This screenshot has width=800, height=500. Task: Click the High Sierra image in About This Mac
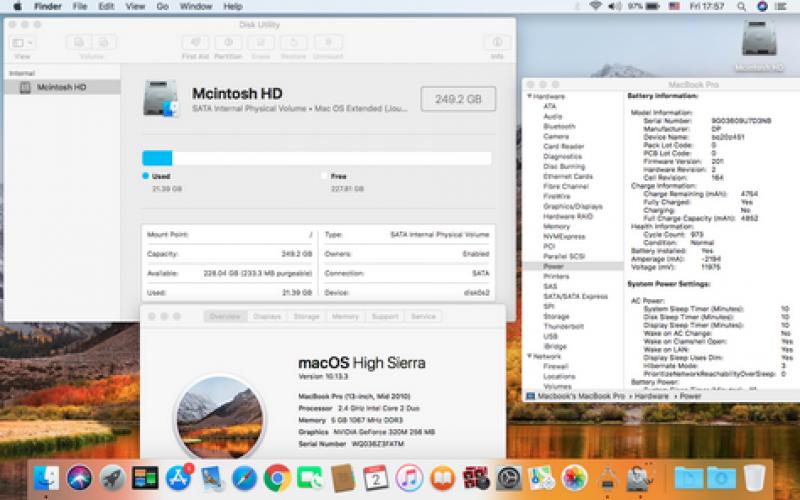(220, 417)
